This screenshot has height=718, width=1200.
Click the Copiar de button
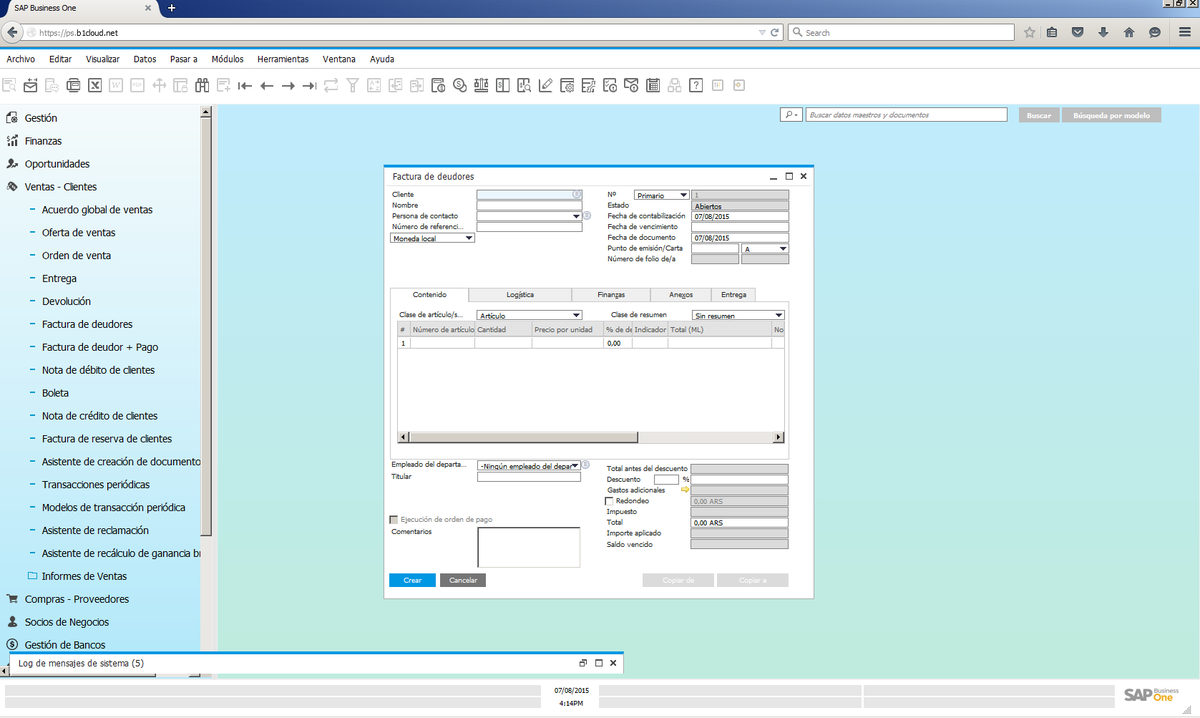point(678,580)
